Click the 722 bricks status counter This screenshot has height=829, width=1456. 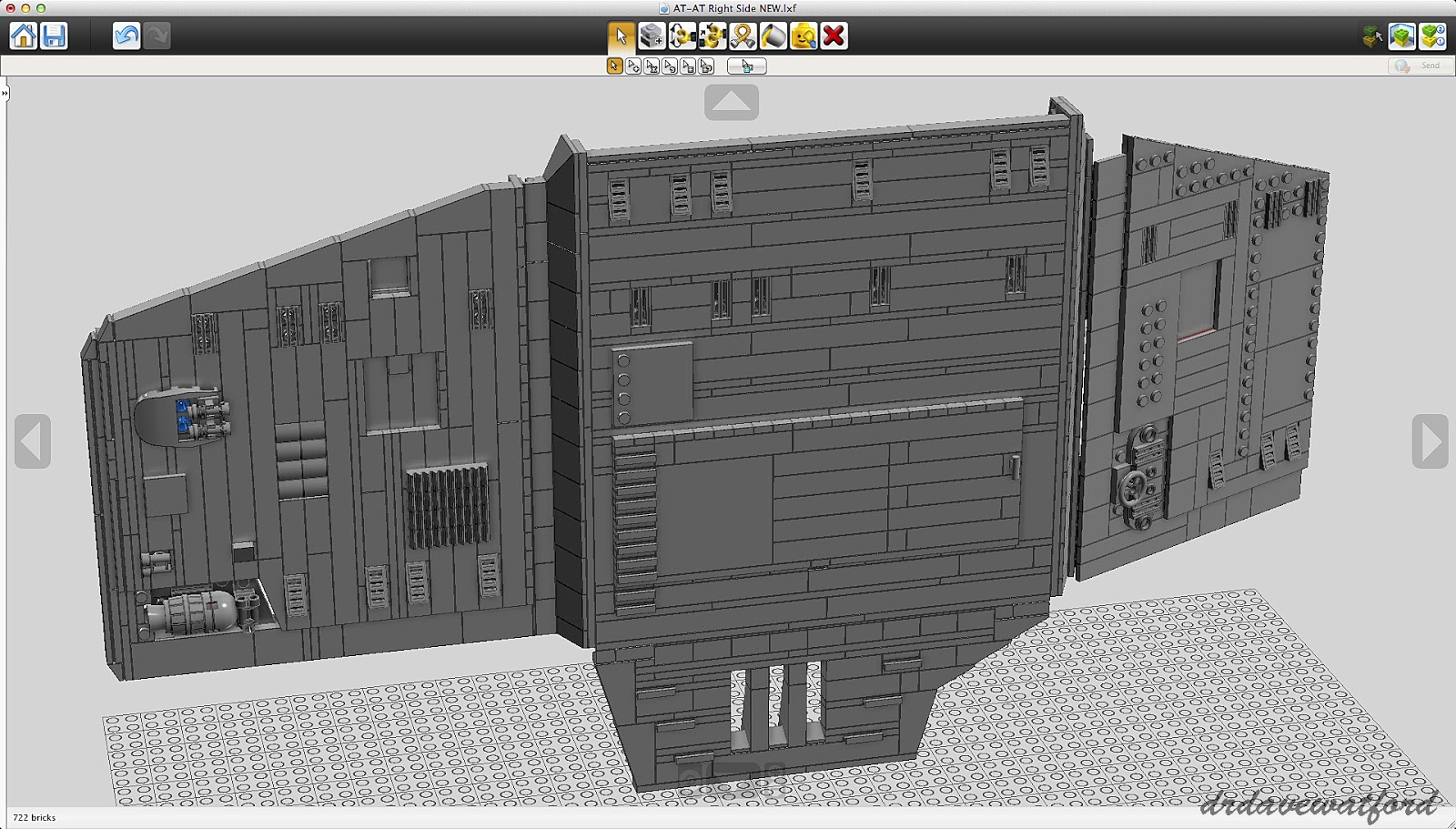pos(36,817)
